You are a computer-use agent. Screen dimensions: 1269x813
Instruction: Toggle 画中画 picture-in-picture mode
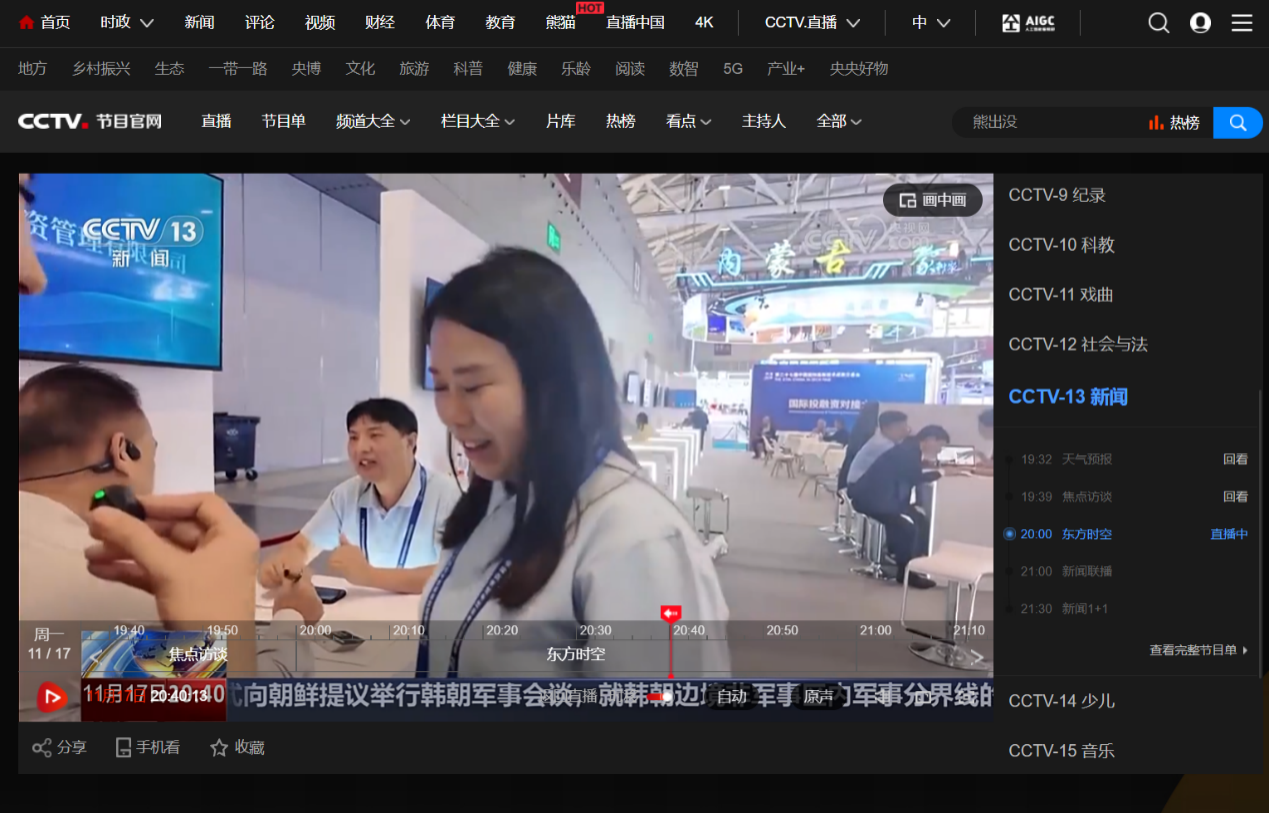coord(932,200)
